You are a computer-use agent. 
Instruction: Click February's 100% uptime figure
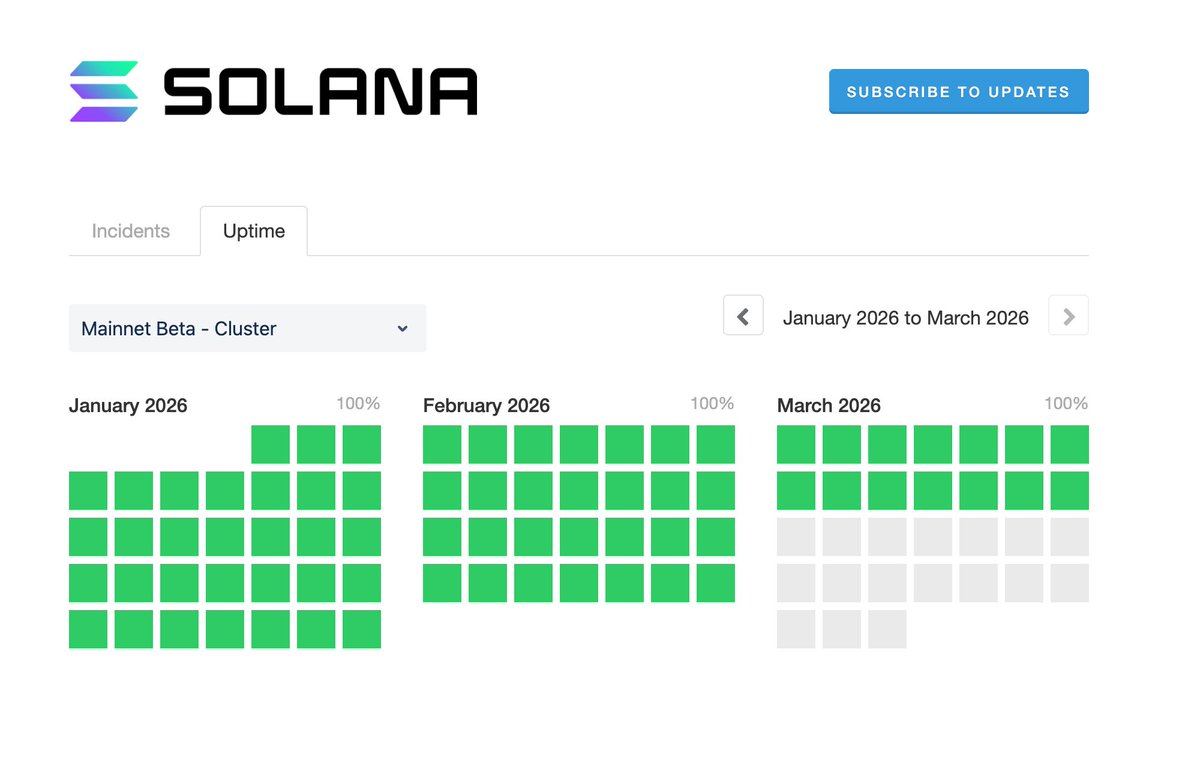712,403
